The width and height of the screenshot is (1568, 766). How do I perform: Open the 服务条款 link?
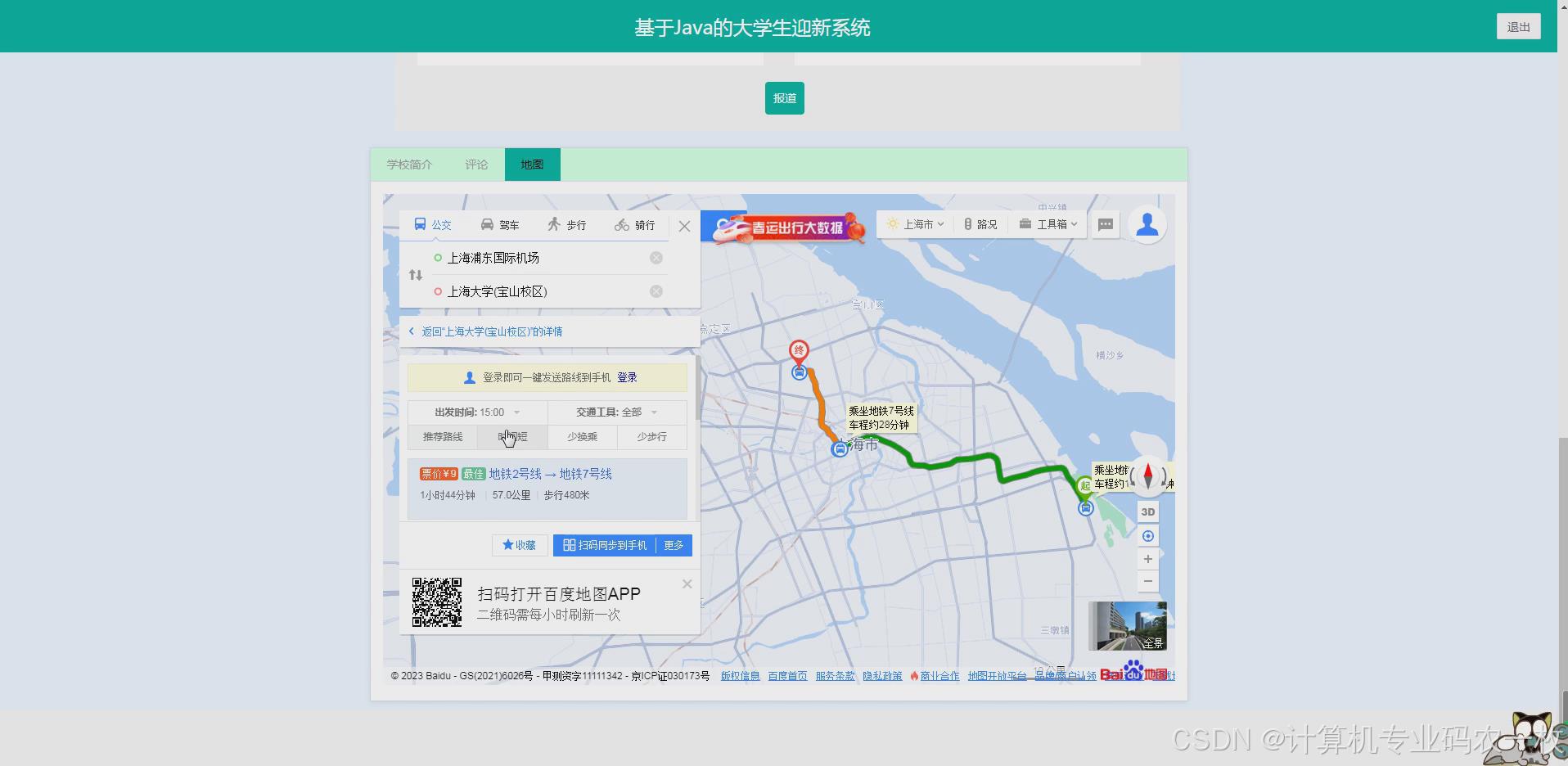point(835,676)
